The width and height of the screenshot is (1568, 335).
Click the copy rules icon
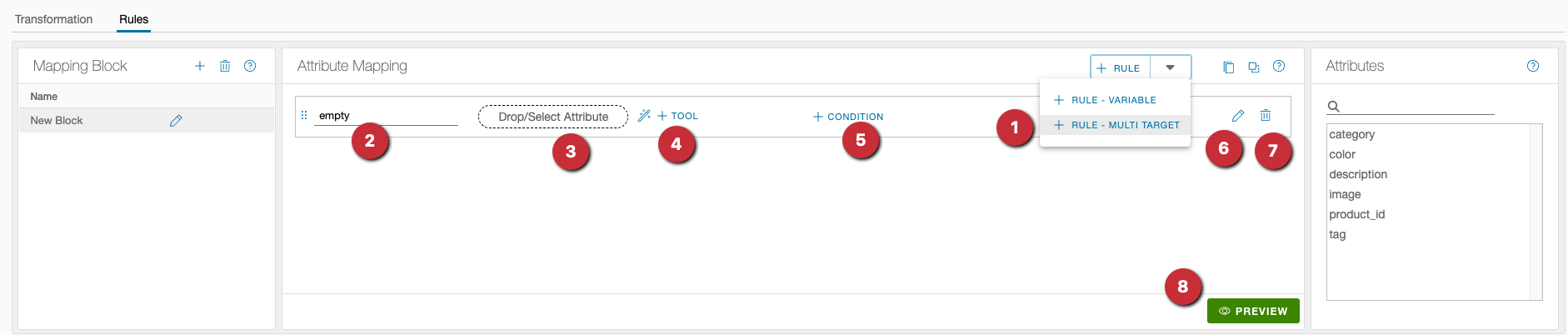(1228, 67)
